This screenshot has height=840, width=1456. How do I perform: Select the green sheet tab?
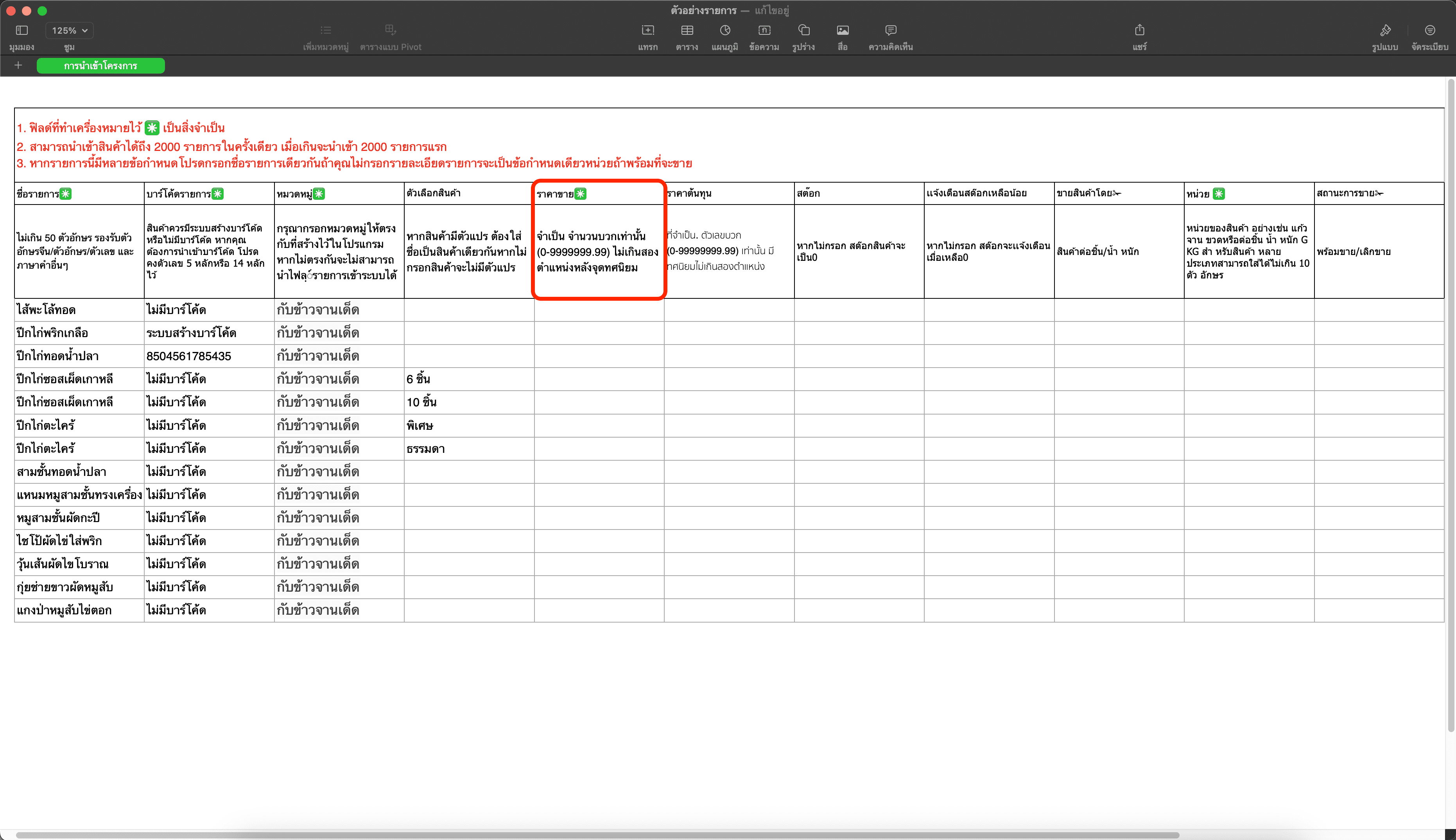tap(100, 66)
